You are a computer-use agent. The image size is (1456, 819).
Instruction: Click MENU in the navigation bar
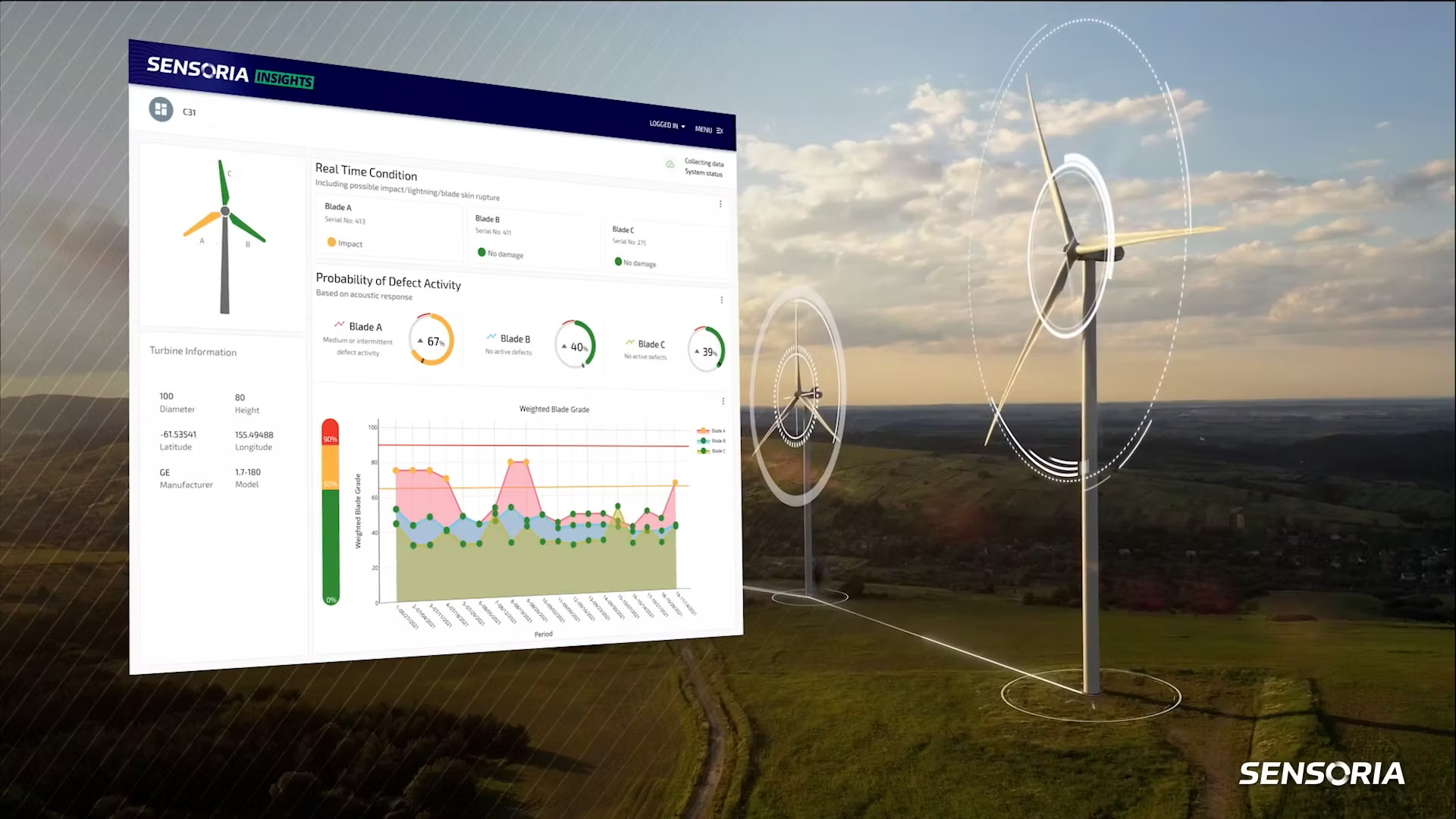704,129
